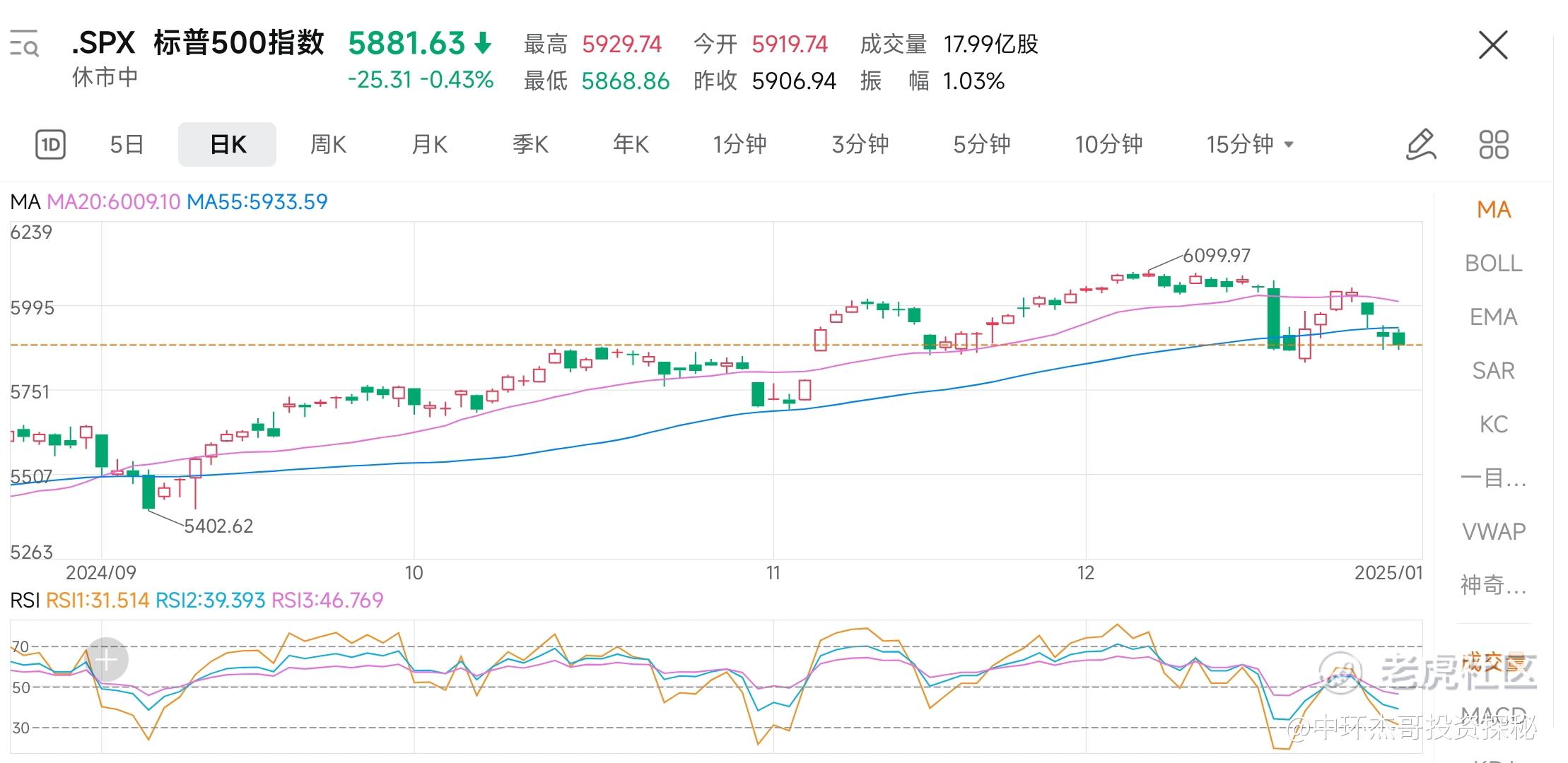Close the chart with the X icon
The height and width of the screenshot is (763, 1568).
1493,45
